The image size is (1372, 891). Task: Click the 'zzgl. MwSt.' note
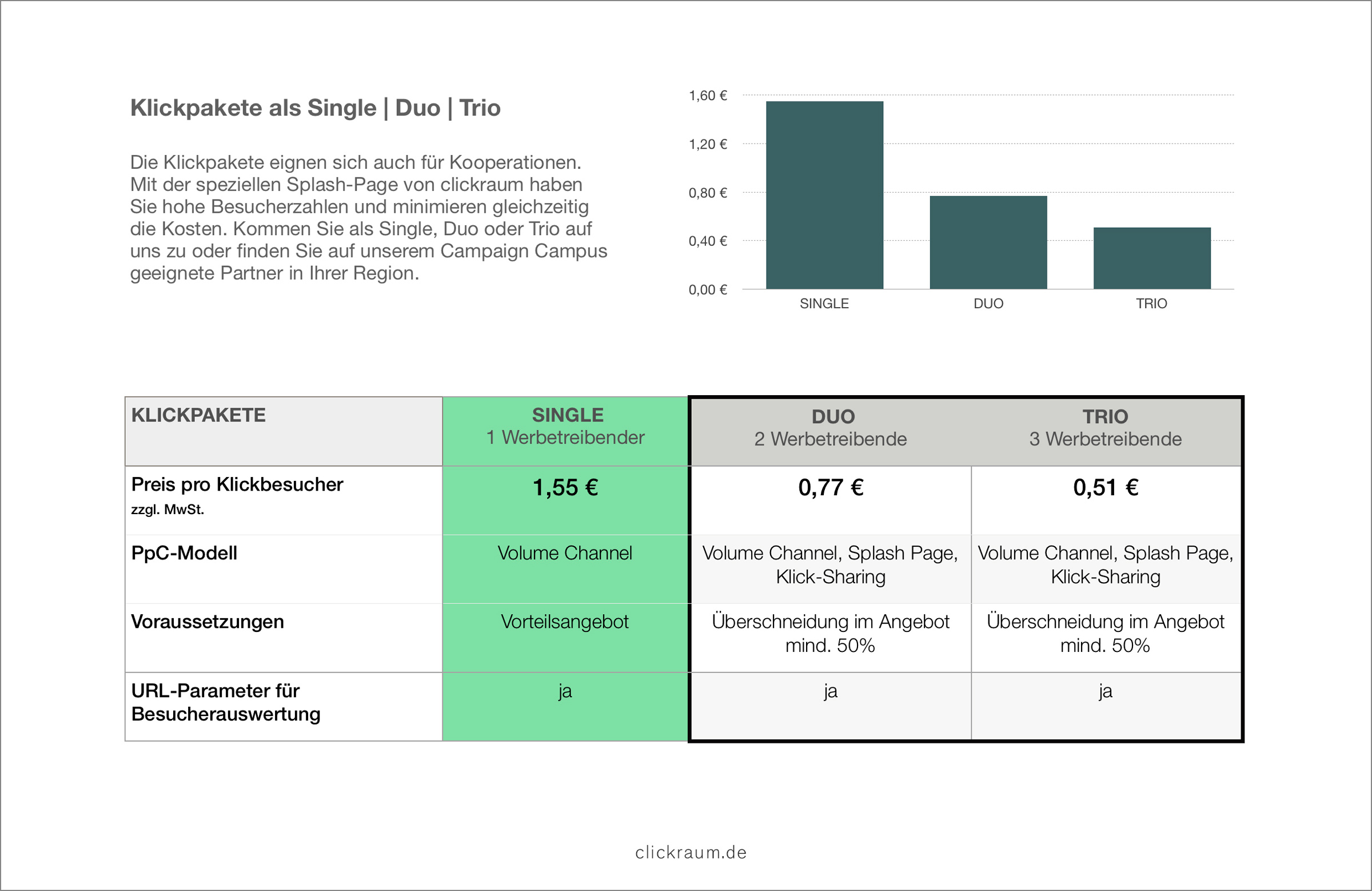click(167, 510)
